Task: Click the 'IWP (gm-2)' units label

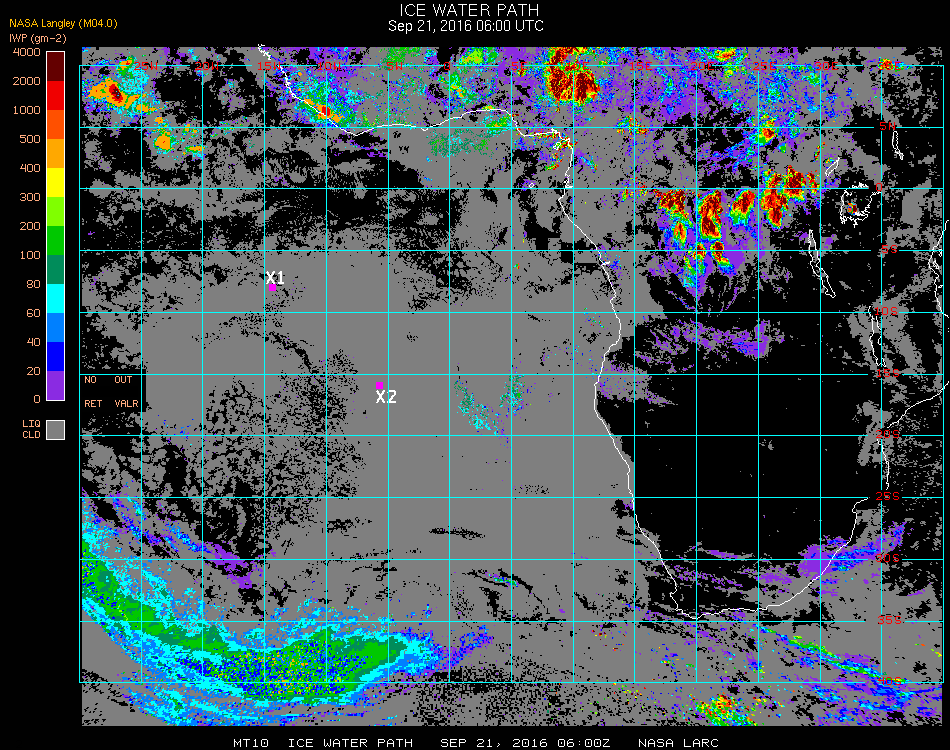Action: click(38, 38)
